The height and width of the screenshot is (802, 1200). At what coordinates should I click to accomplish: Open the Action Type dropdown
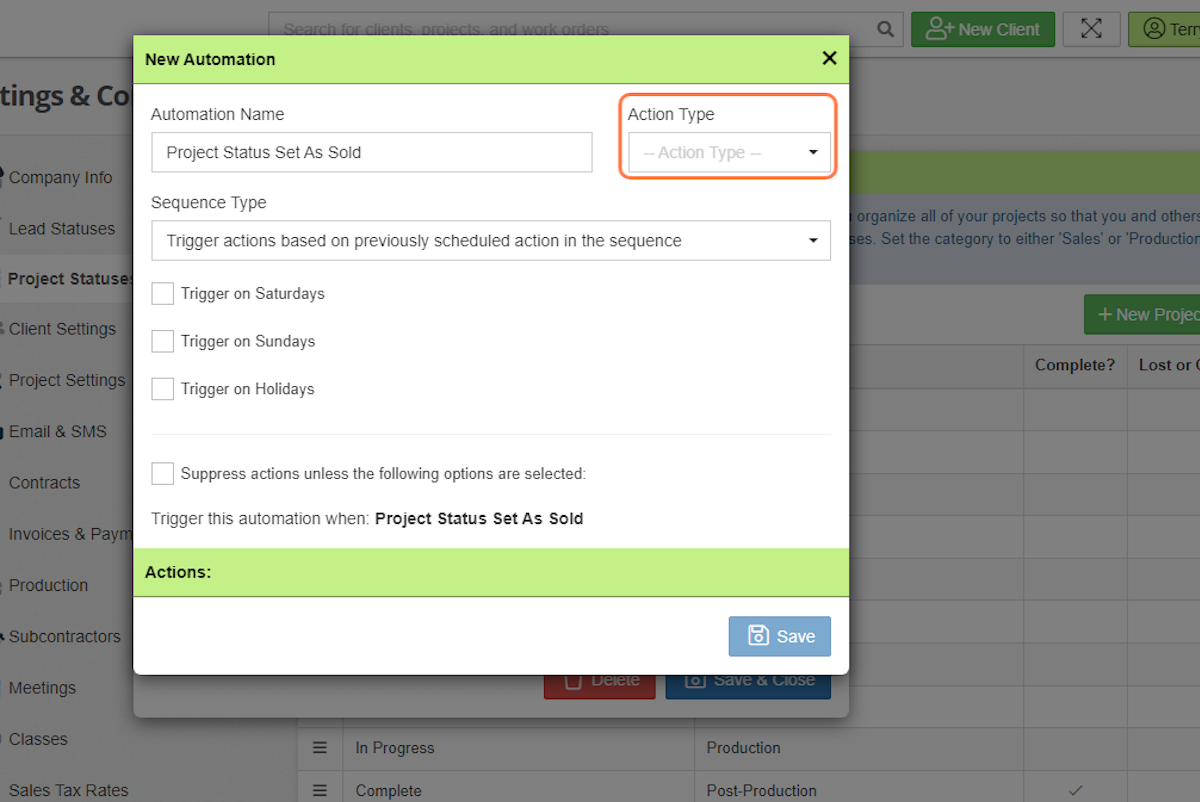(727, 154)
